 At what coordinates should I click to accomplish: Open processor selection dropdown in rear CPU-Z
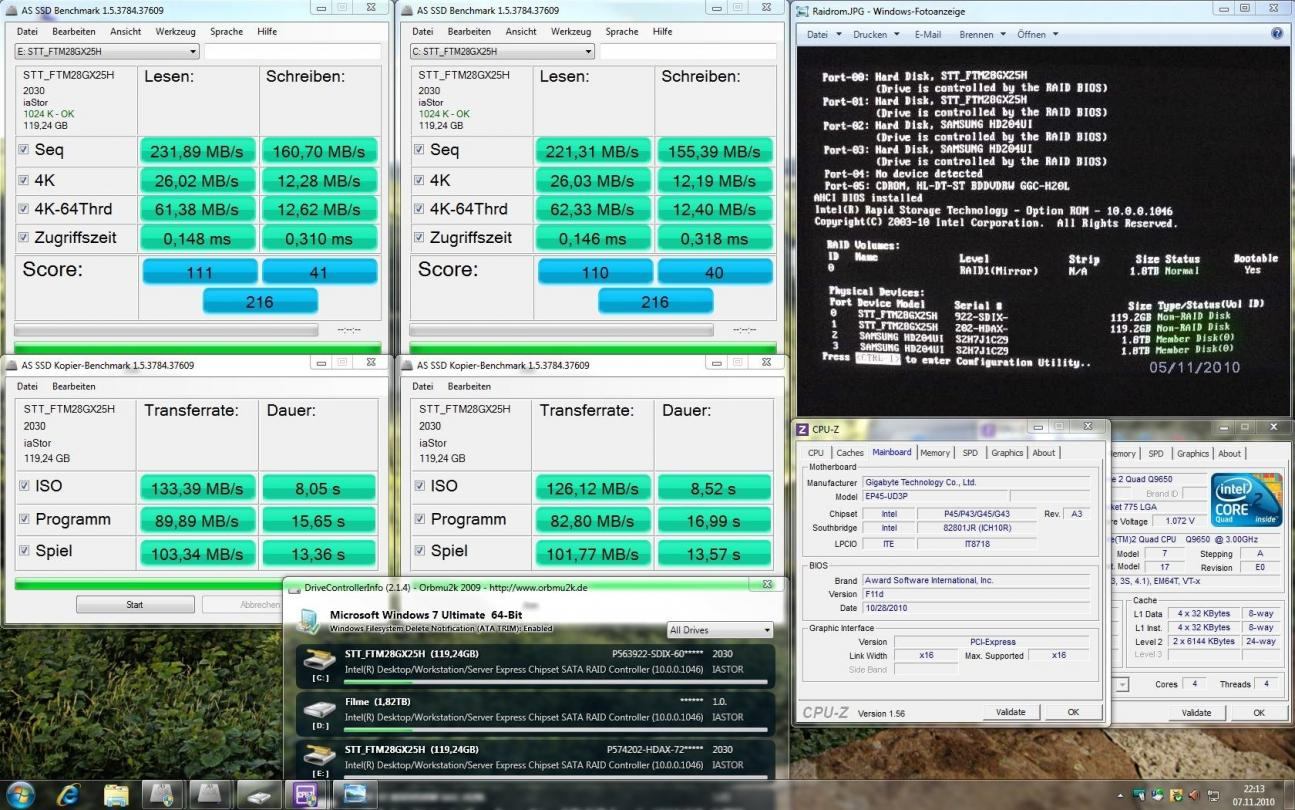point(1121,684)
